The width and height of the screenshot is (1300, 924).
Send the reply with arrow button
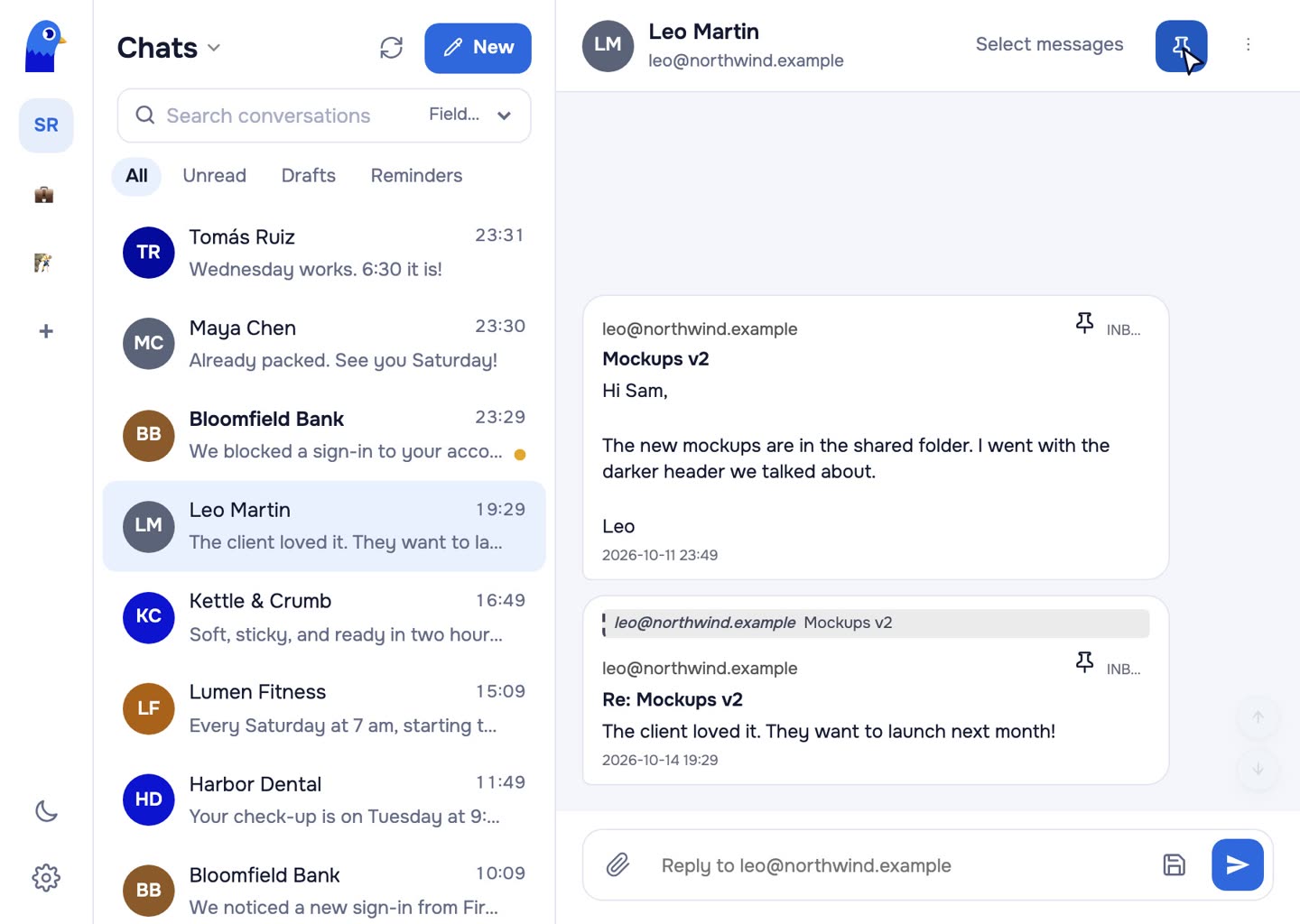tap(1237, 864)
